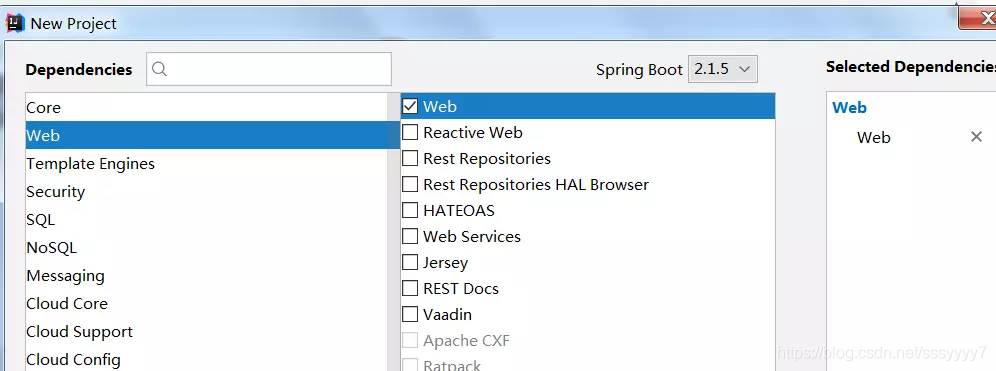Image resolution: width=996 pixels, height=371 pixels.
Task: Choose the Cloud Core category
Action: tap(206, 303)
